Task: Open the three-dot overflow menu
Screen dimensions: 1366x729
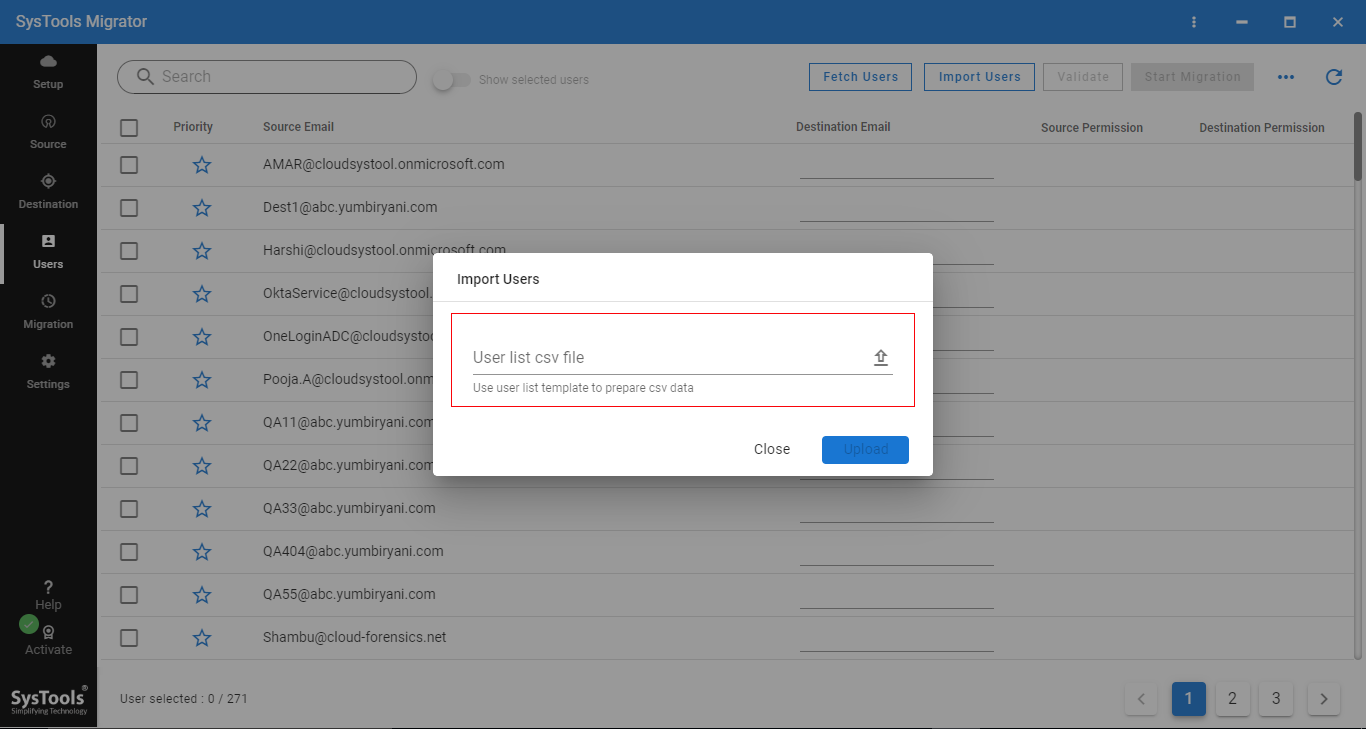Action: pos(1286,76)
